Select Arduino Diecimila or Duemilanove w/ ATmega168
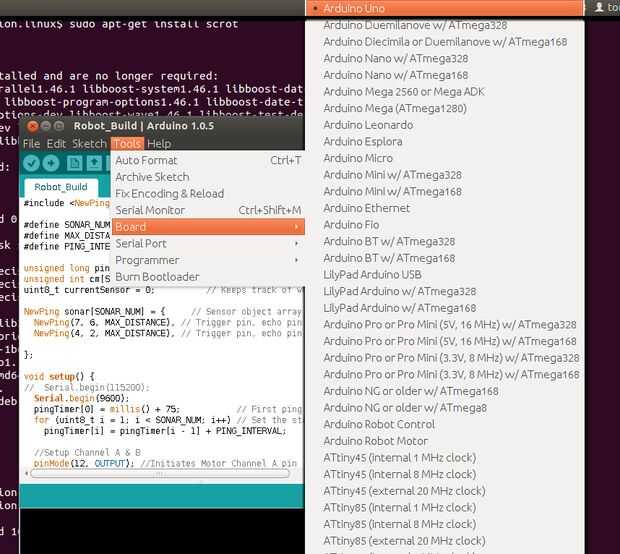Viewport: 620px width, 554px height. pos(444,42)
